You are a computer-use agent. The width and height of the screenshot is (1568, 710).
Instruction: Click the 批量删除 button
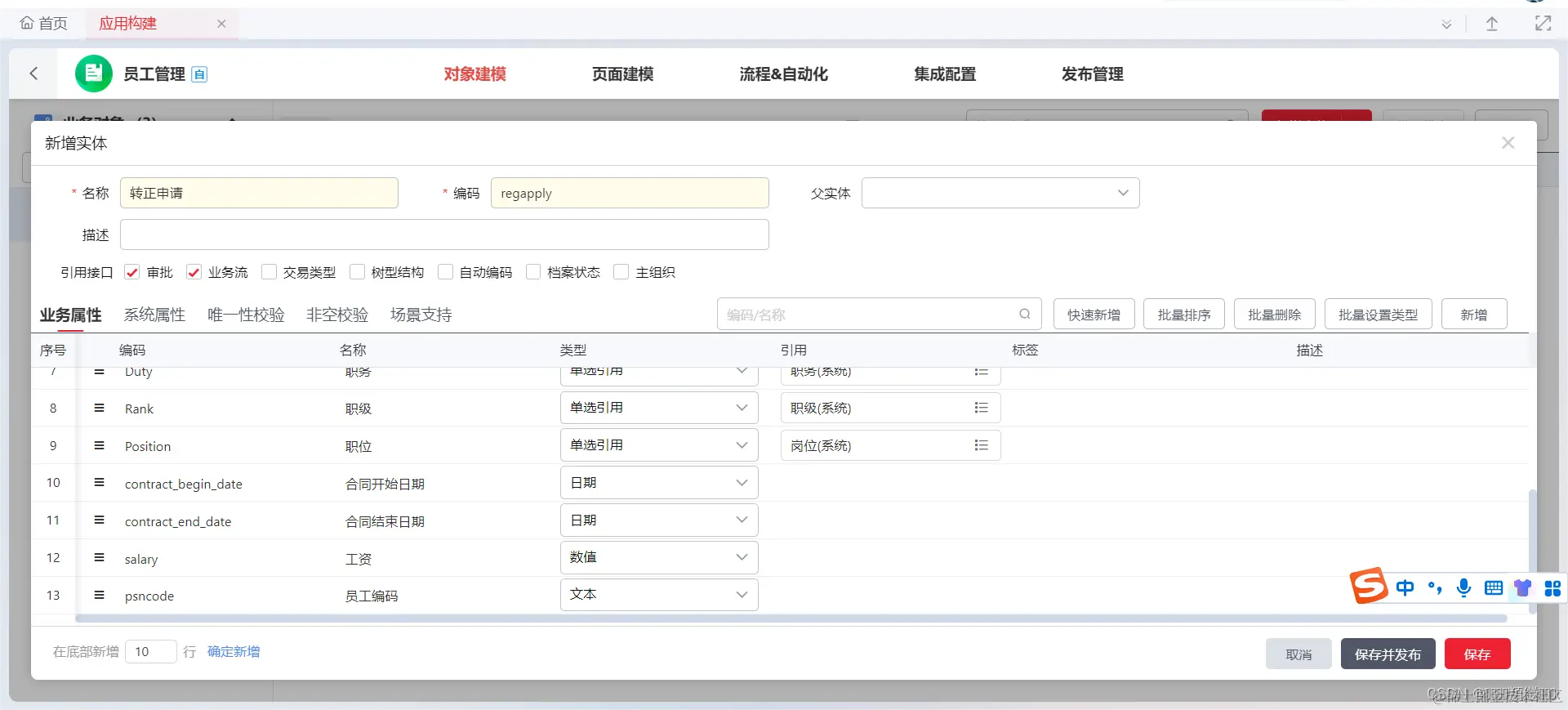1274,315
